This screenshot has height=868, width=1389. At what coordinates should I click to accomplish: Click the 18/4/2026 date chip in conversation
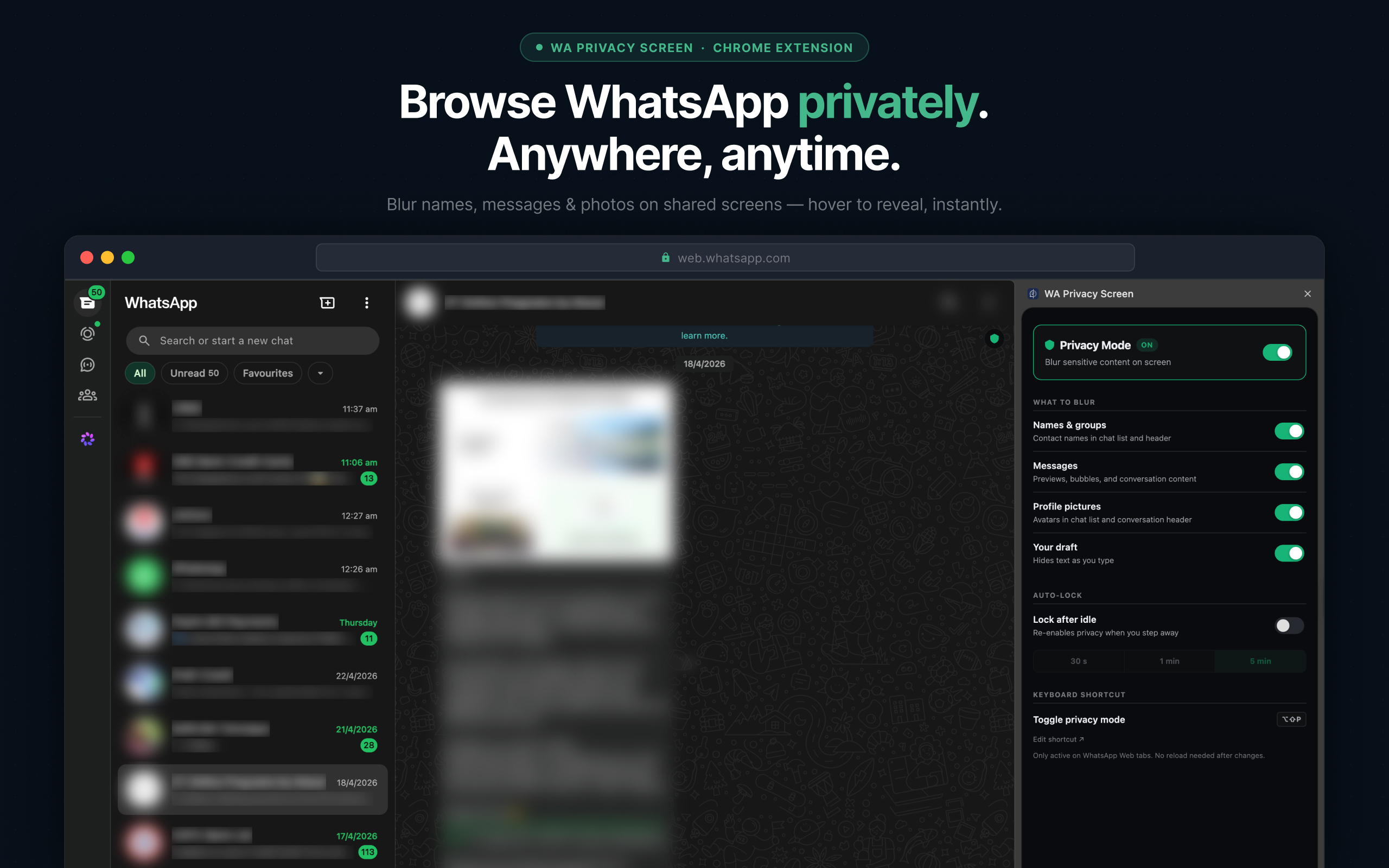click(704, 364)
